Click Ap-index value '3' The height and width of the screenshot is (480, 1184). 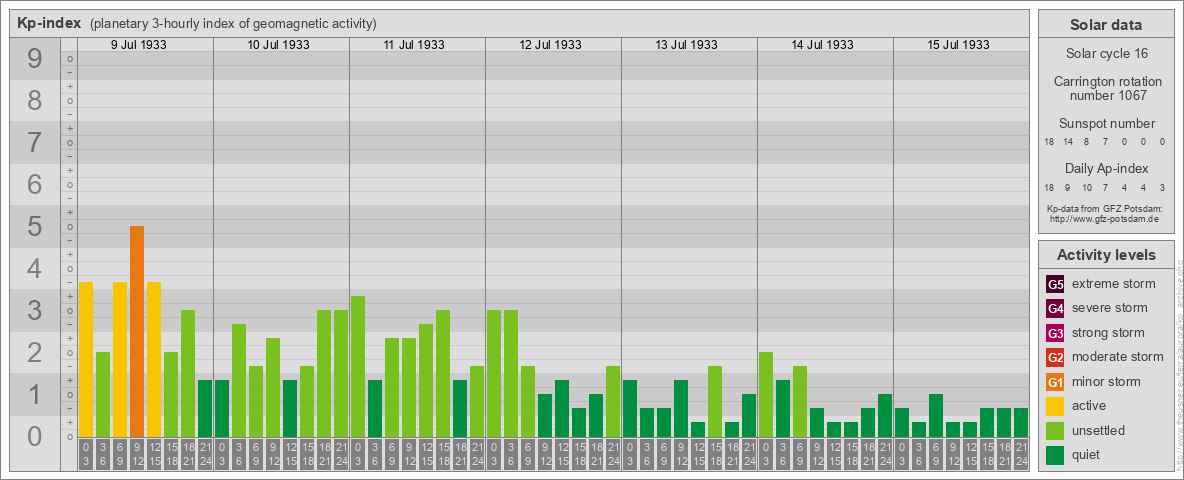(1162, 187)
